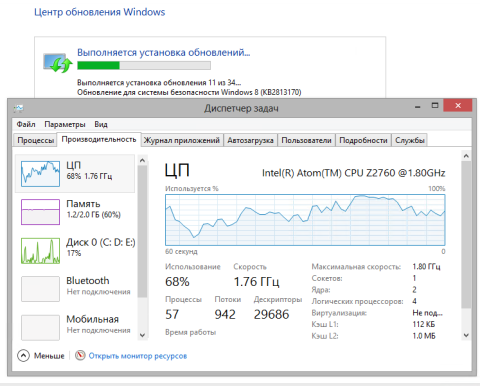The image size is (480, 386).
Task: Select the Диск 0 activity graph
Action: point(40,251)
